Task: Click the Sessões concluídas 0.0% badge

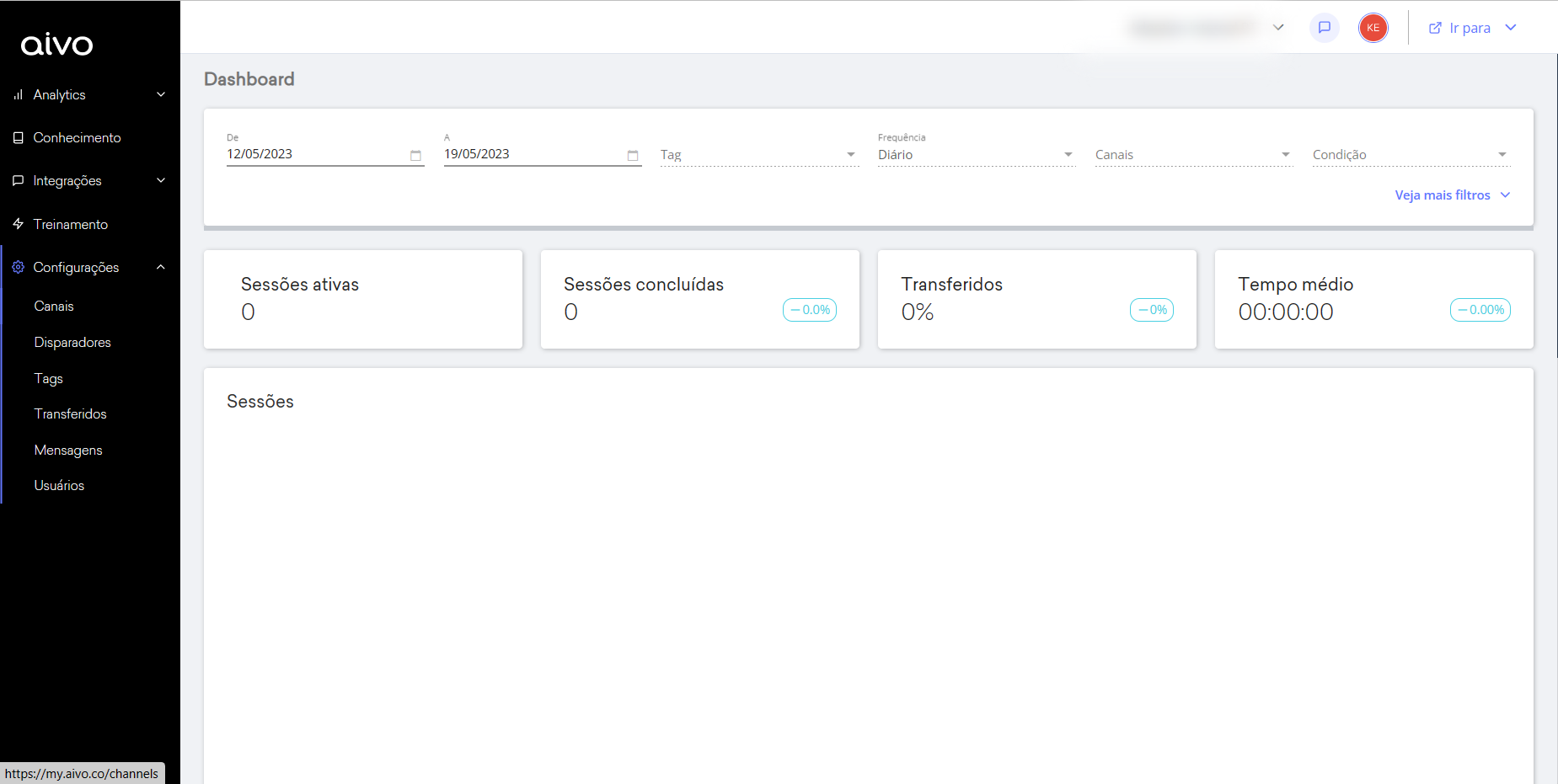Action: [810, 310]
